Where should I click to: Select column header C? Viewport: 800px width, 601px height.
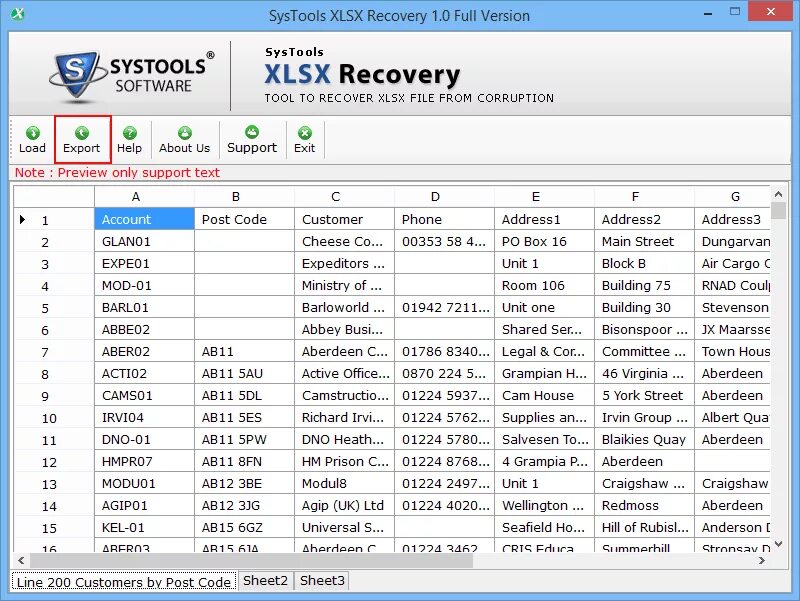tap(344, 197)
